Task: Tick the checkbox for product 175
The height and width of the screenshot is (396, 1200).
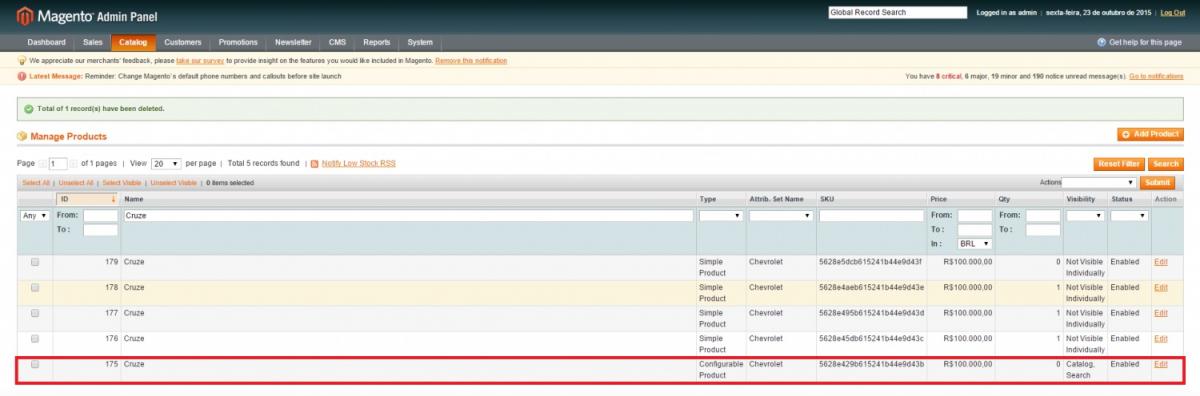Action: tap(35, 364)
